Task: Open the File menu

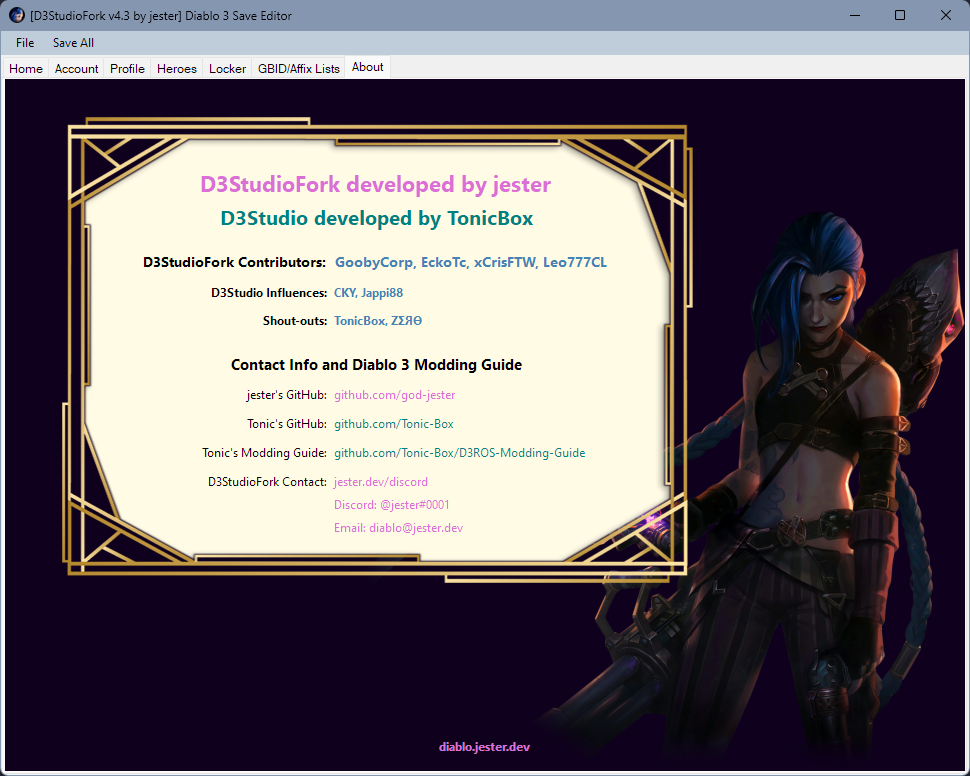Action: 25,43
